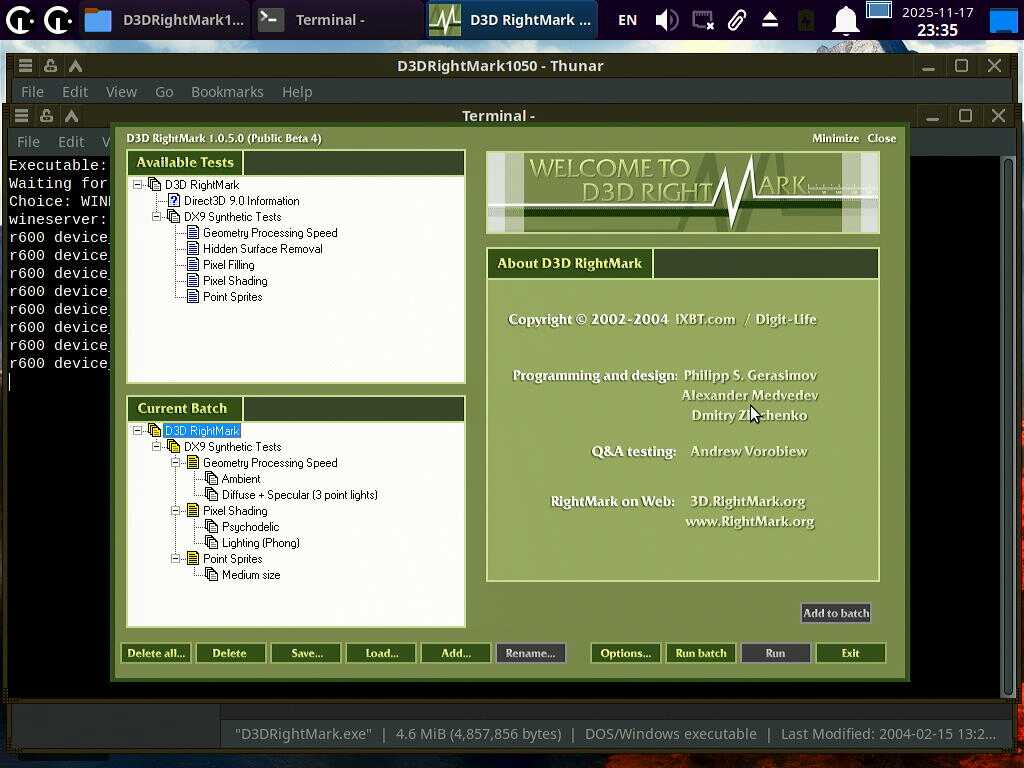Click the Add to batch button
This screenshot has width=1024, height=768.
pyautogui.click(x=836, y=613)
